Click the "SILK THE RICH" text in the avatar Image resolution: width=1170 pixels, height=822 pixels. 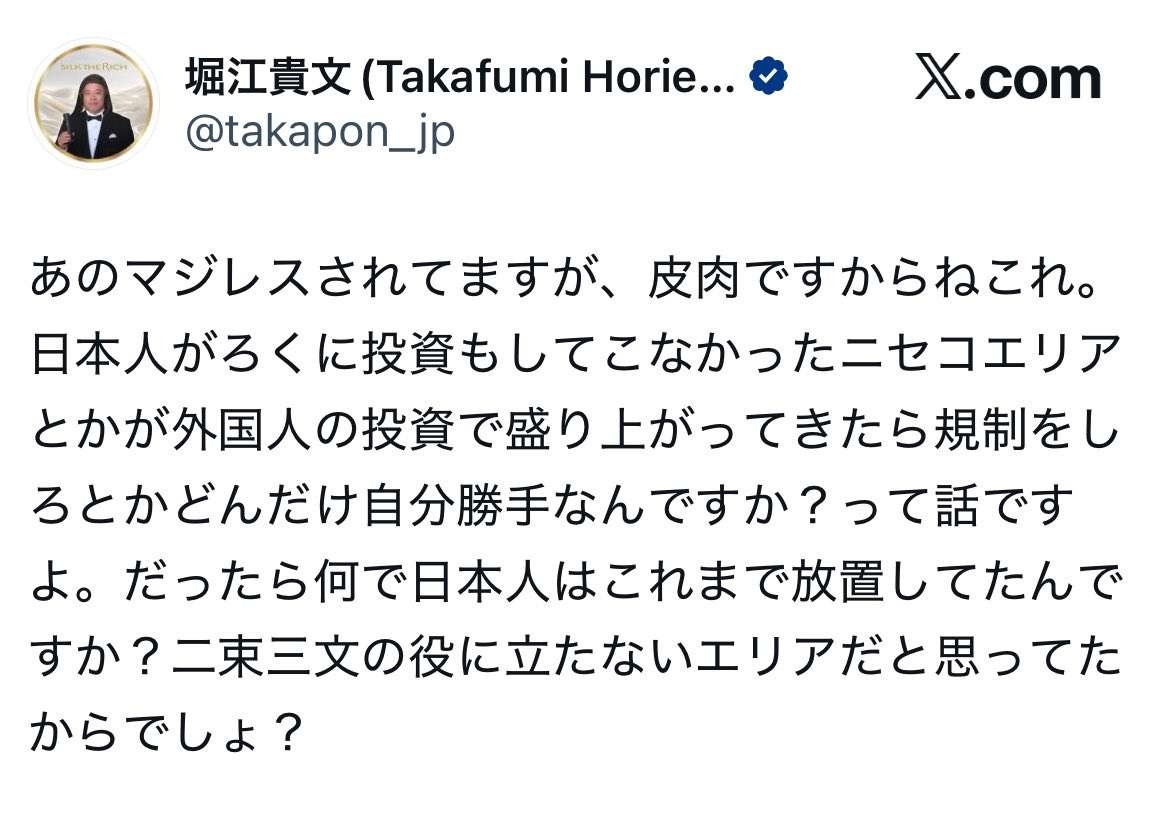point(92,66)
